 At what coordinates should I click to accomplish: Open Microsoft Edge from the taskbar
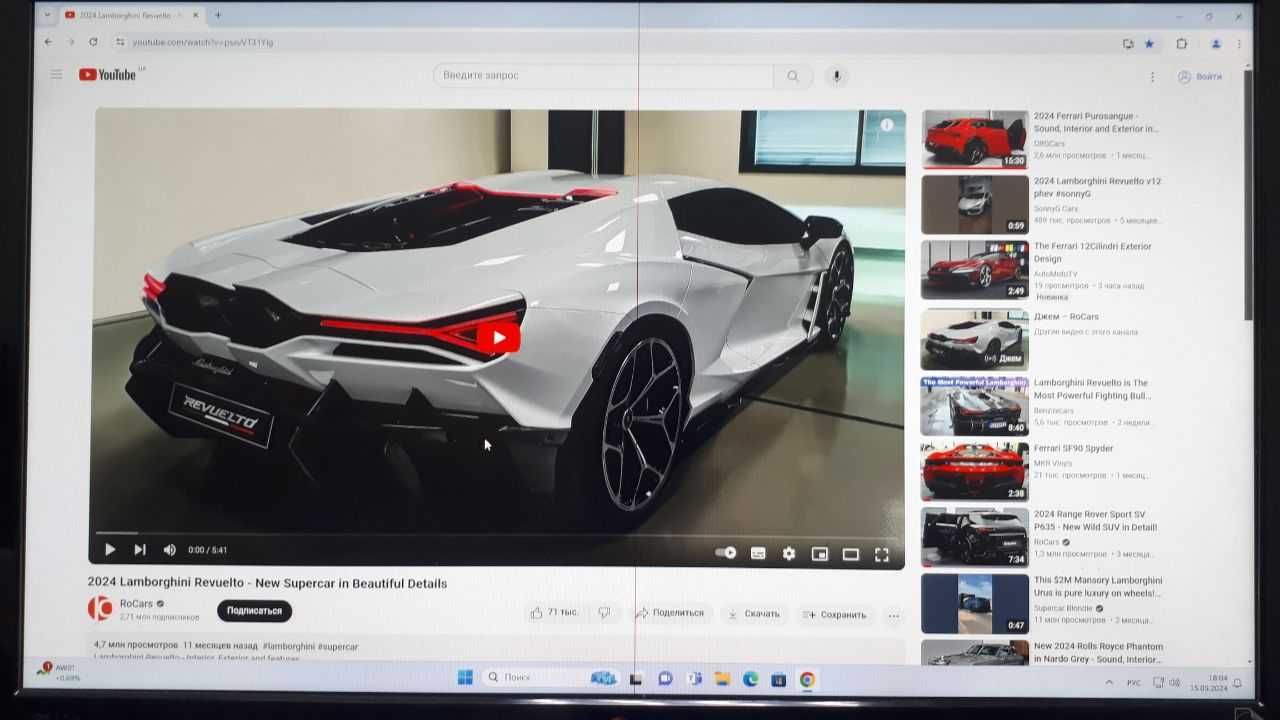[x=750, y=679]
